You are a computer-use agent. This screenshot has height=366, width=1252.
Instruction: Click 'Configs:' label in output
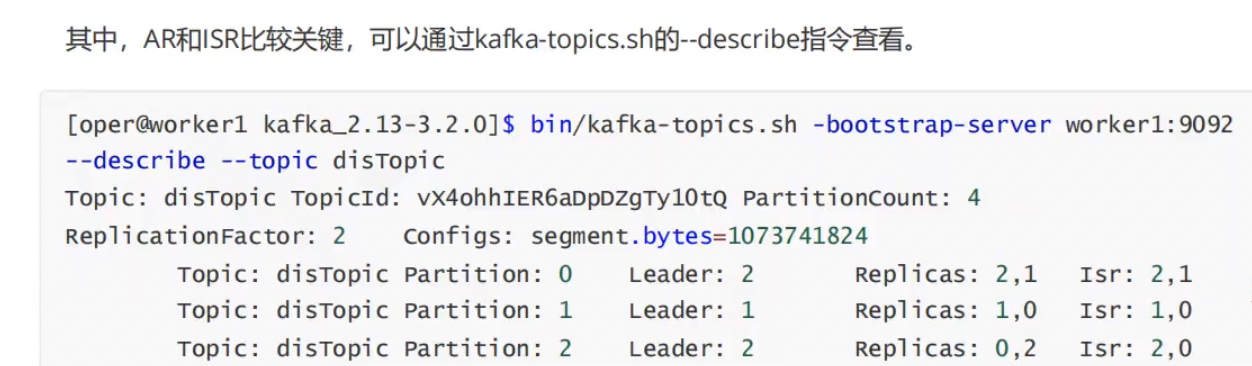(x=459, y=237)
